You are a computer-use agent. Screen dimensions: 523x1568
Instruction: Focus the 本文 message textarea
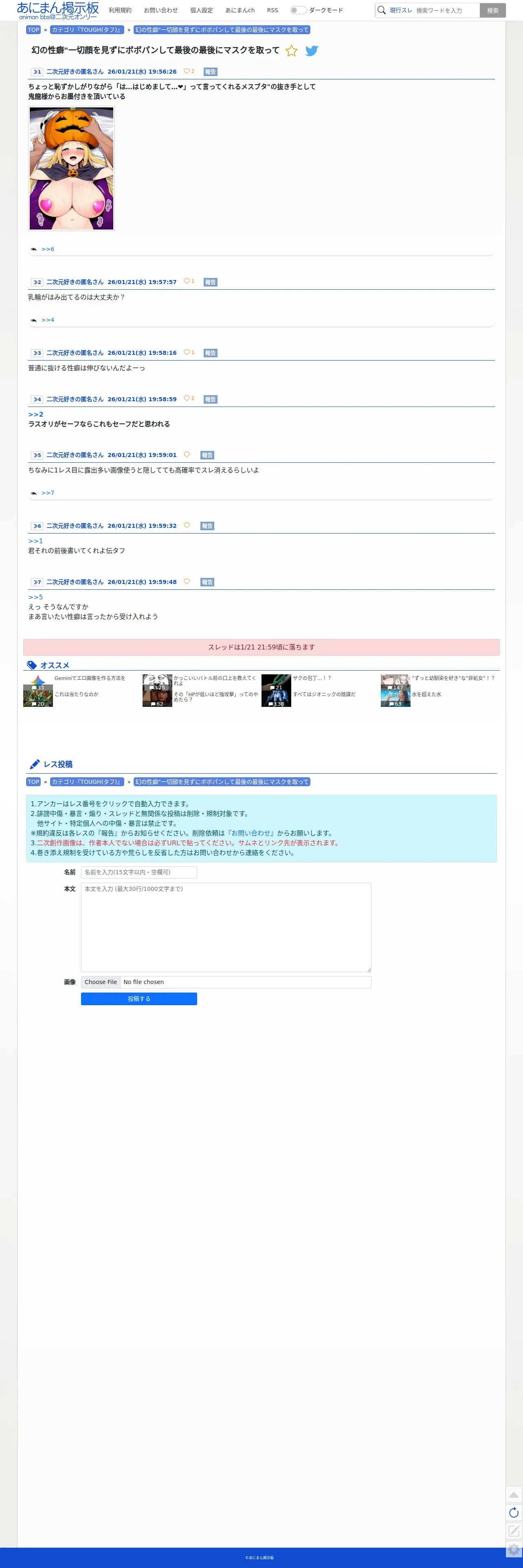226,927
